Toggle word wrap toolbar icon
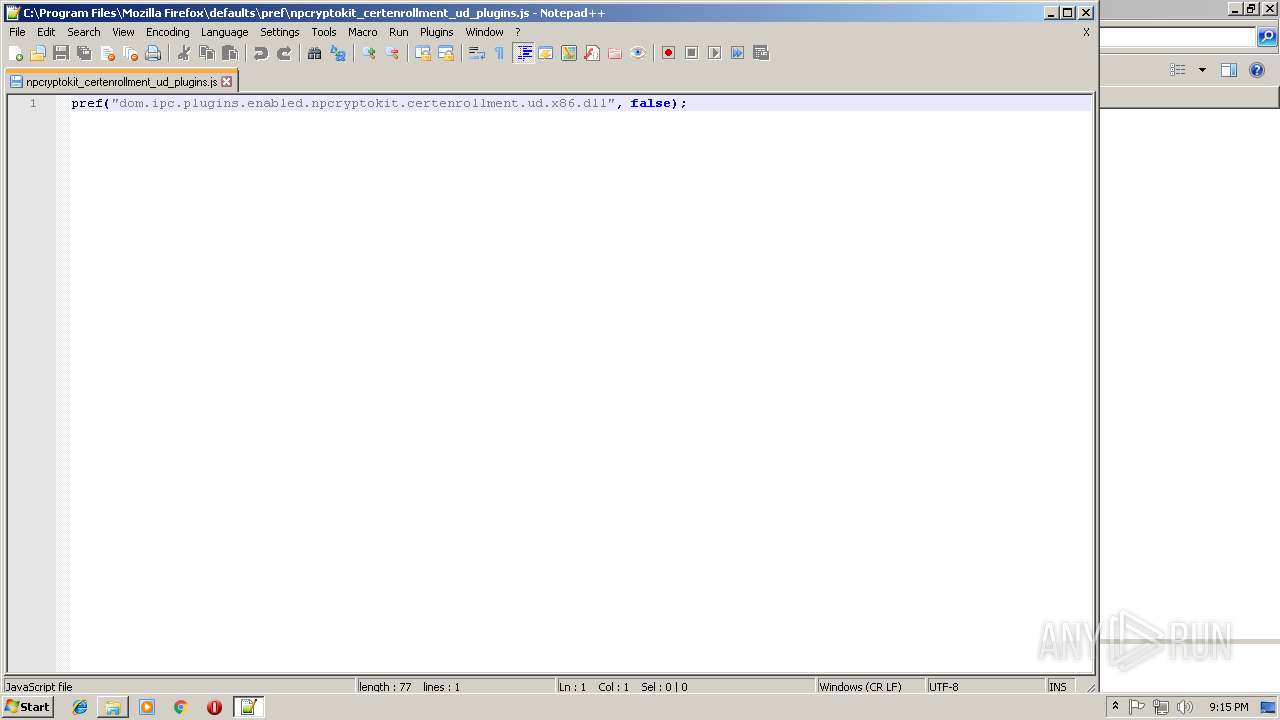The image size is (1280, 720). (476, 53)
